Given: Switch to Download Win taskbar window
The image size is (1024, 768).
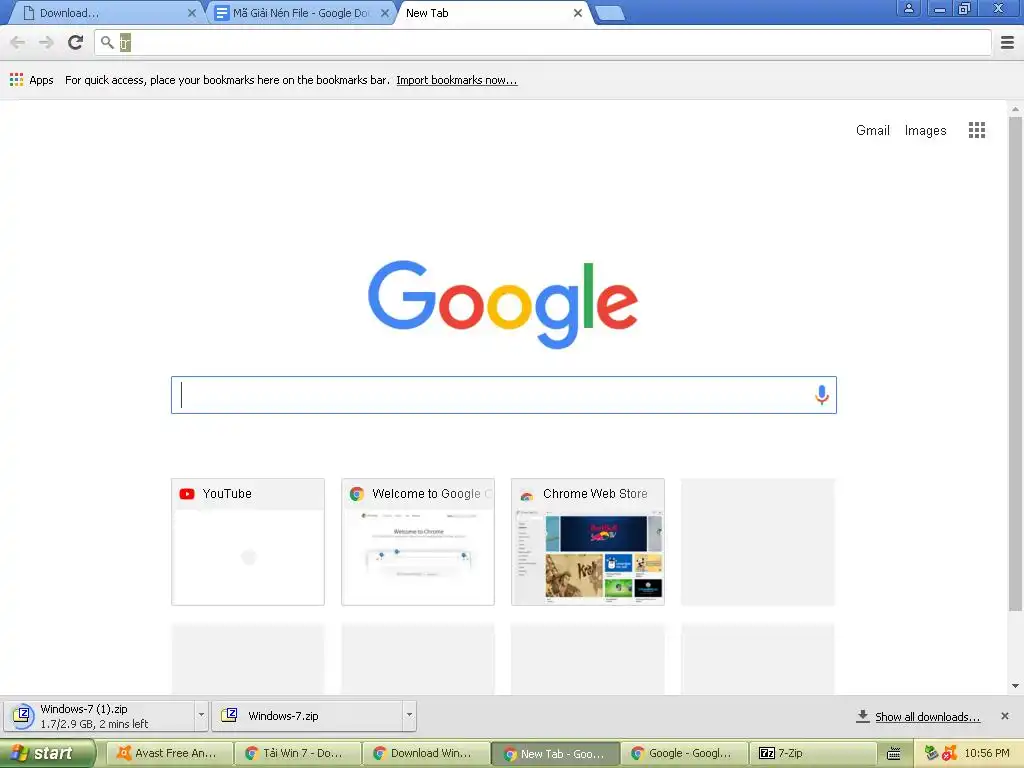Looking at the screenshot, I should [x=426, y=754].
